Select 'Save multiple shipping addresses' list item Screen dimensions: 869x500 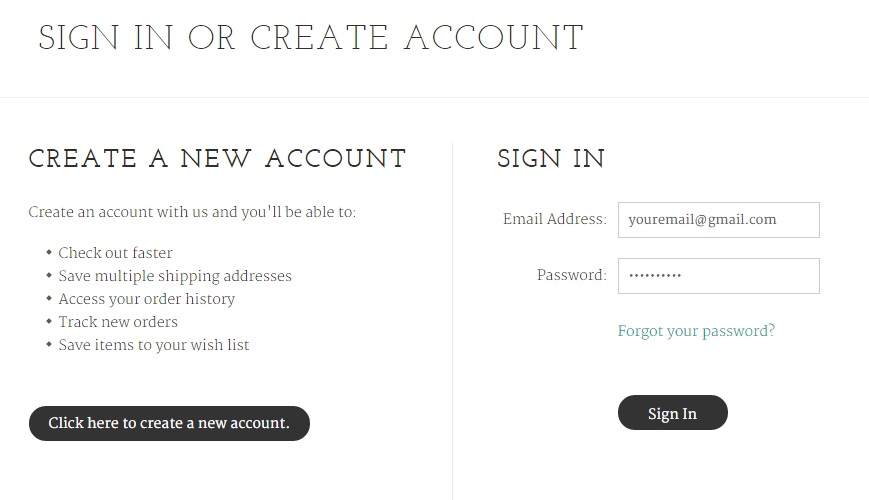[x=175, y=276]
